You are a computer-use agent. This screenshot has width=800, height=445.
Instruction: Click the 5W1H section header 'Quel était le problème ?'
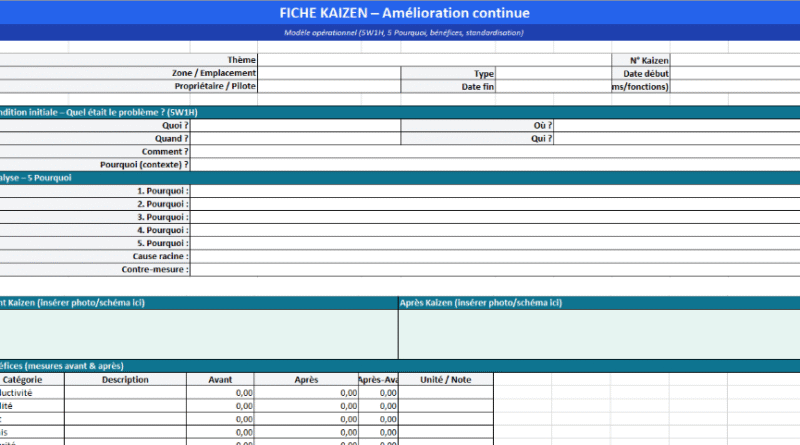400,112
